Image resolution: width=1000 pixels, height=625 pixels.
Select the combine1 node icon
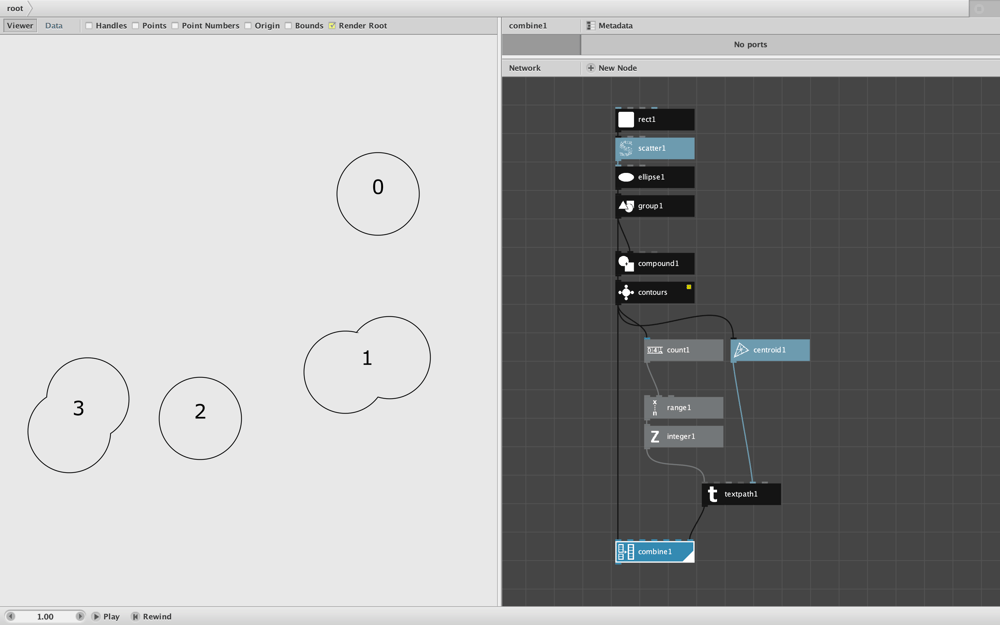tap(626, 552)
